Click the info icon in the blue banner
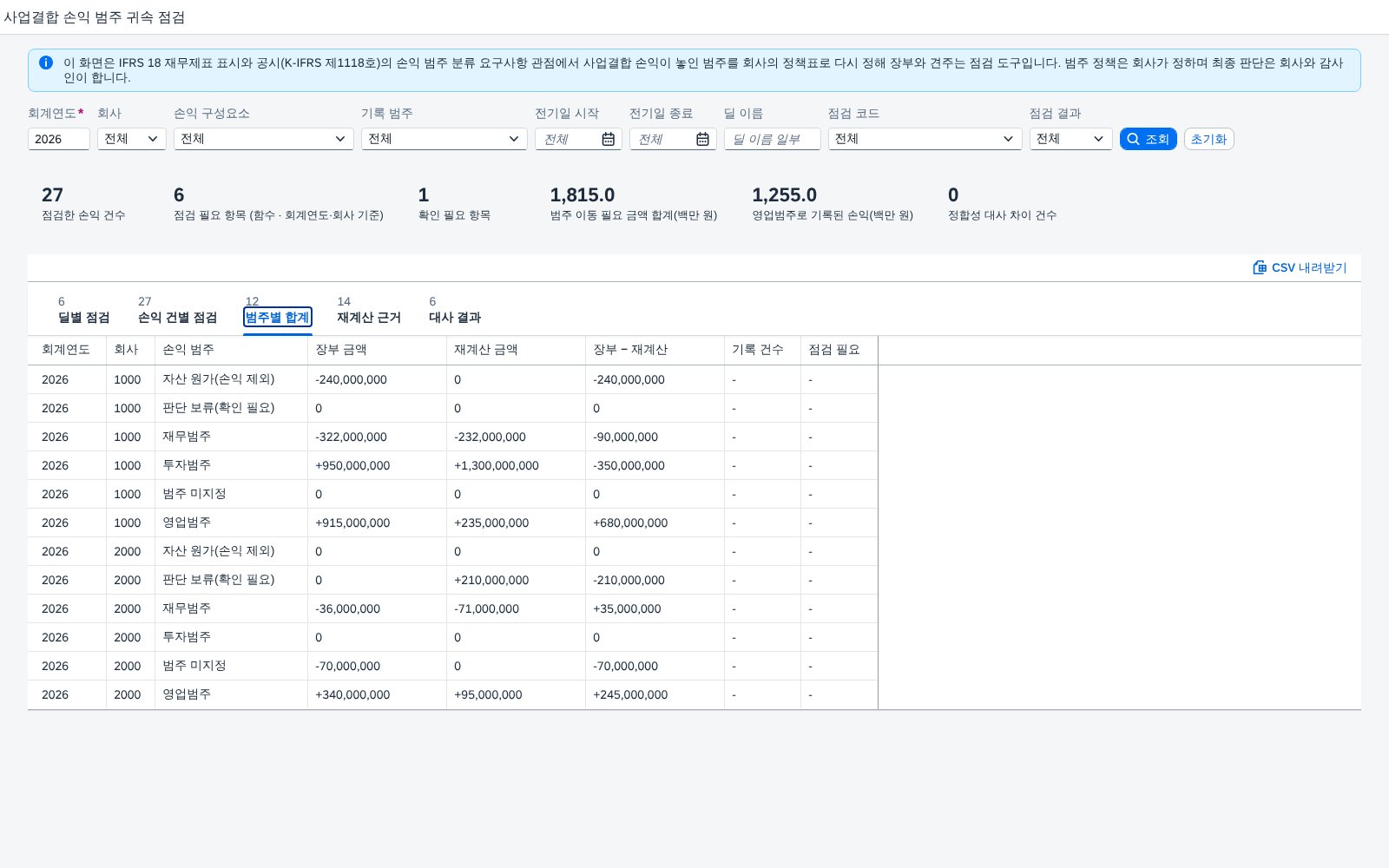This screenshot has width=1389, height=868. [46, 62]
